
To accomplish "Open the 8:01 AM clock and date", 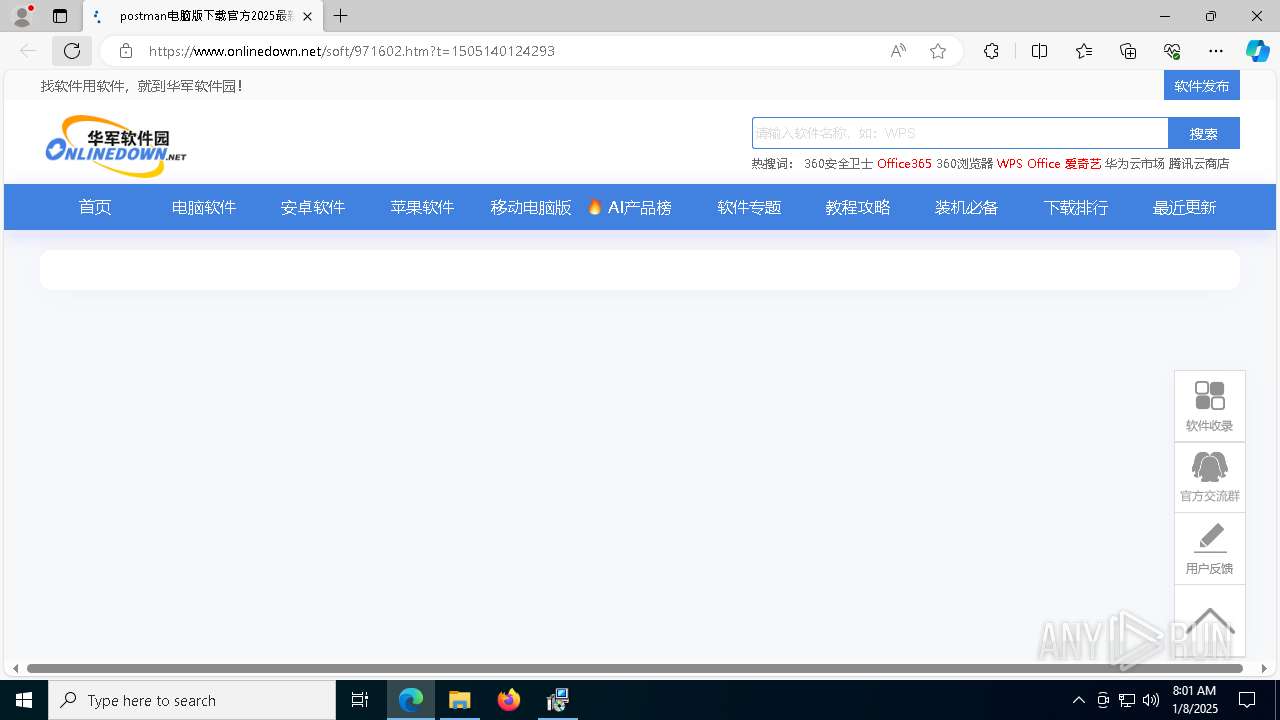I will point(1194,700).
